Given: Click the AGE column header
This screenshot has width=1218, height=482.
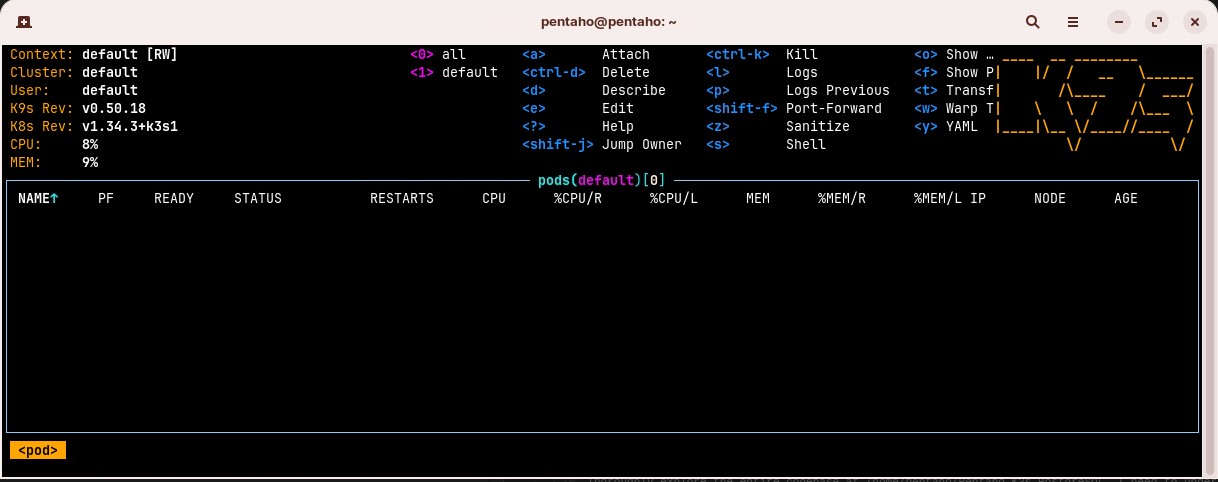Looking at the screenshot, I should (x=1125, y=199).
